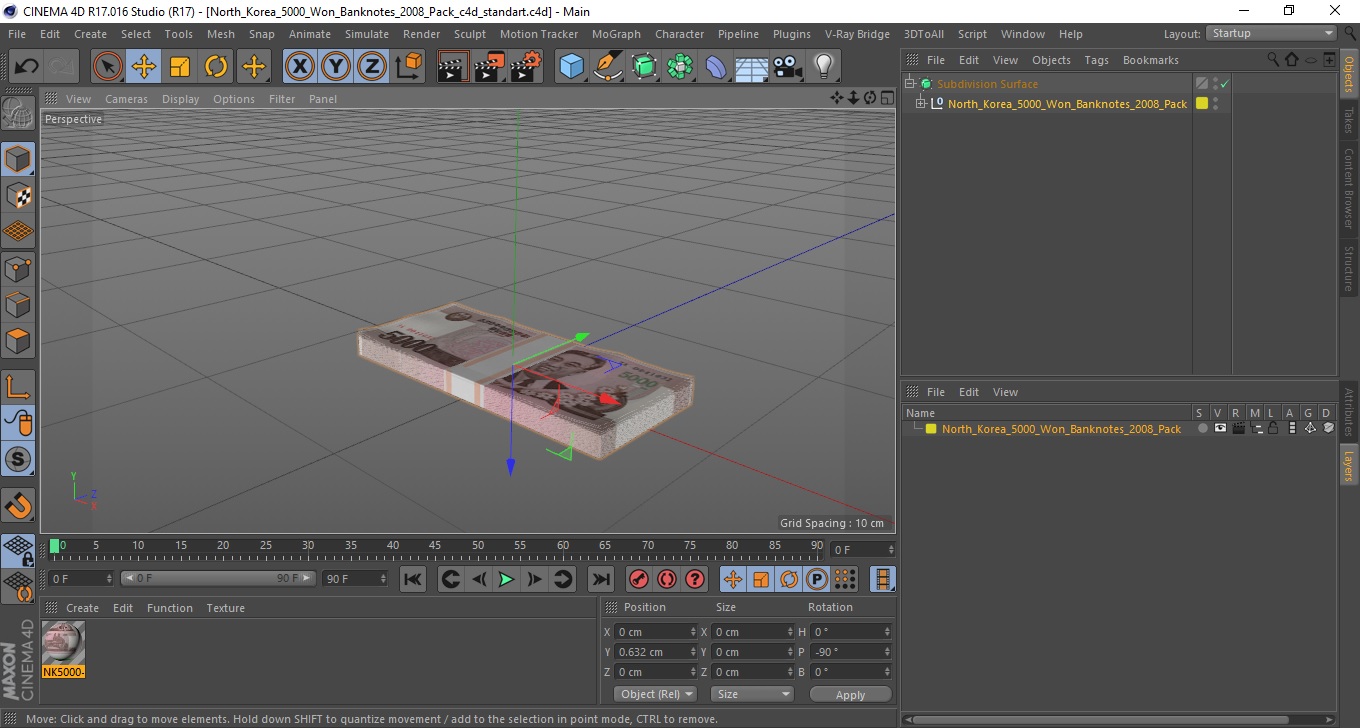Select the NK5000 material thumbnail
The width and height of the screenshot is (1360, 728).
63,643
